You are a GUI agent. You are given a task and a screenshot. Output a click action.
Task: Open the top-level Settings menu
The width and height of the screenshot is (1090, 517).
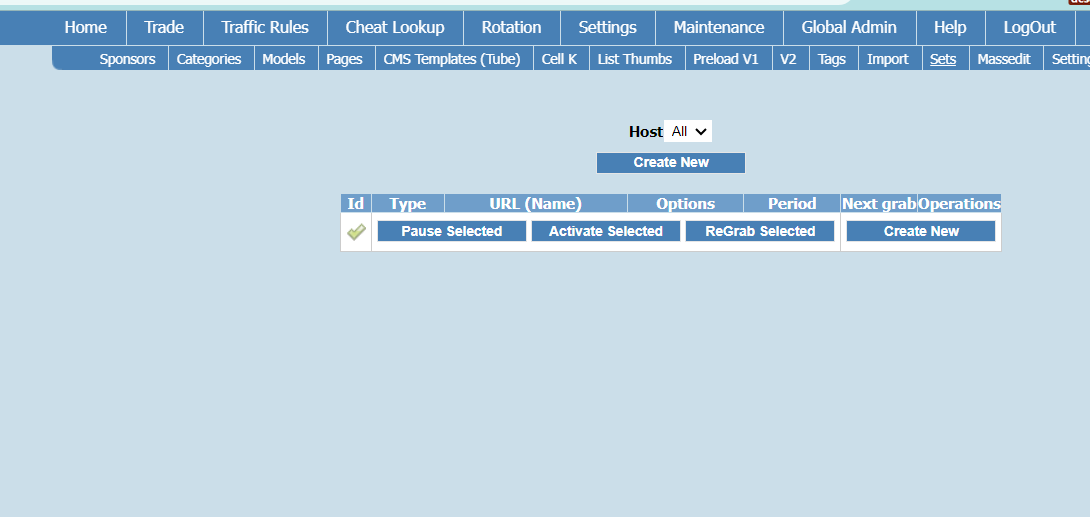coord(608,28)
